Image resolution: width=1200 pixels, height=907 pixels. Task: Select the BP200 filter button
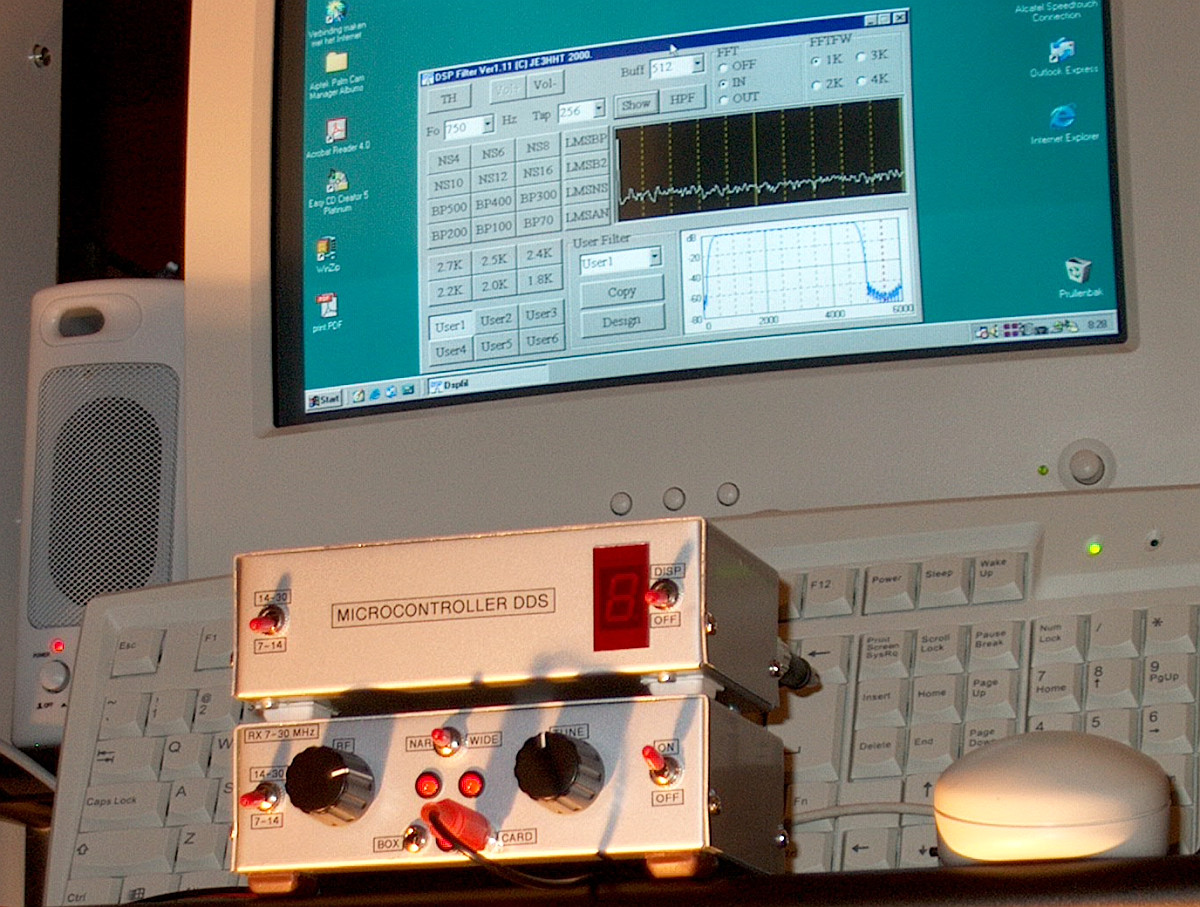[x=450, y=234]
